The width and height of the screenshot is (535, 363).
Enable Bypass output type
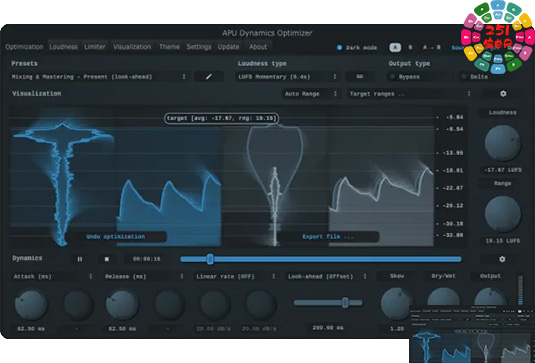coord(406,77)
